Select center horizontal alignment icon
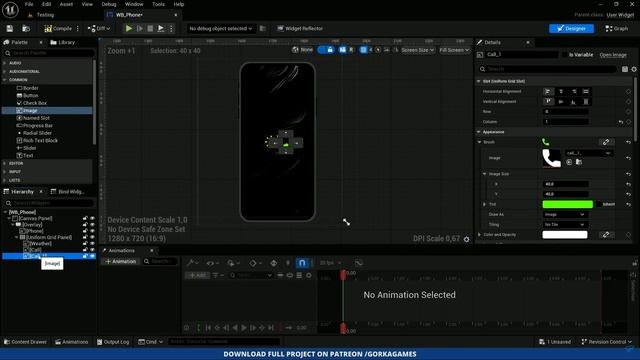640x360 pixels. [561, 91]
